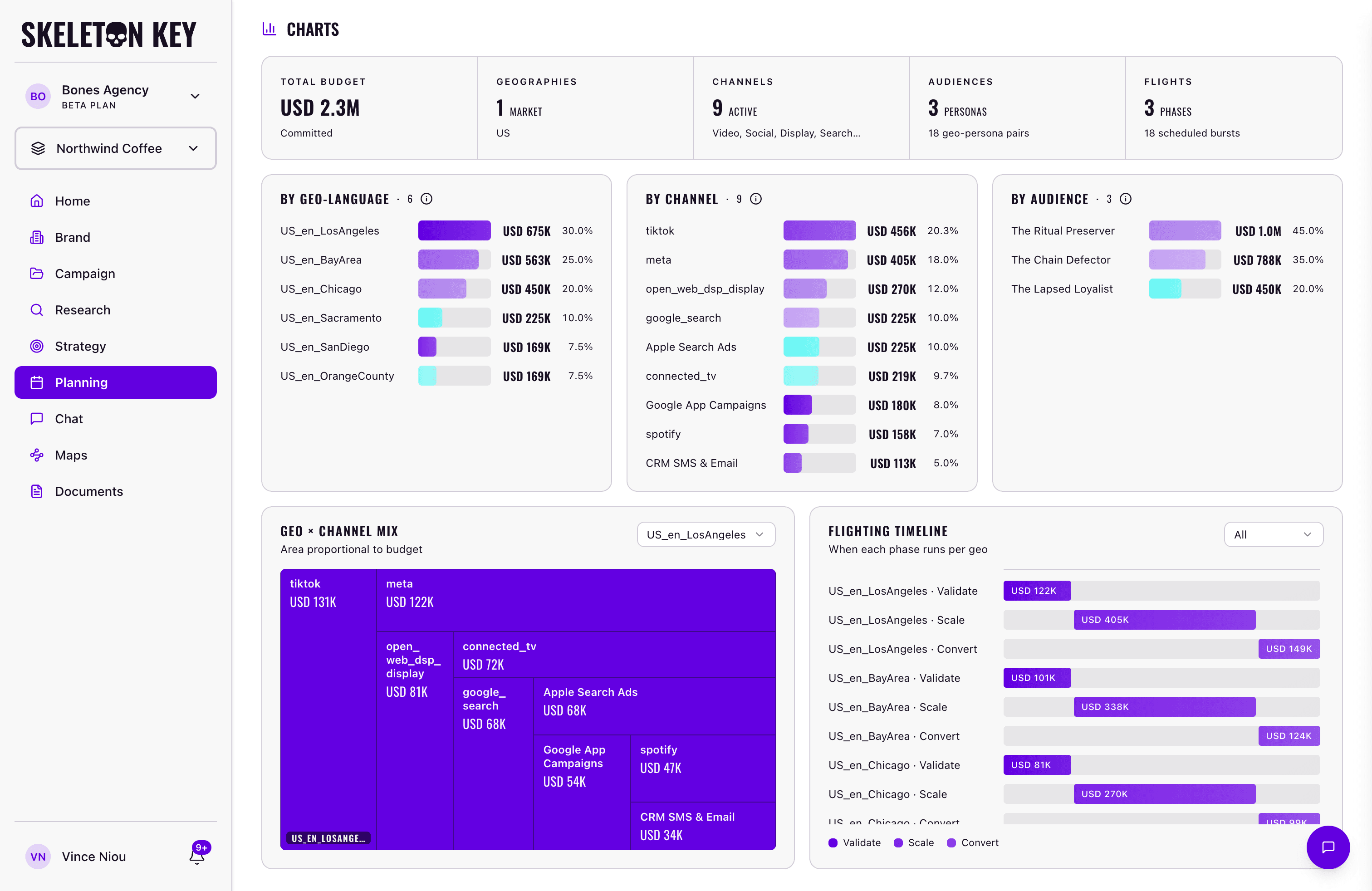Screen dimensions: 1372x891
Task: Click info icon next to By Audience
Action: tap(1125, 199)
